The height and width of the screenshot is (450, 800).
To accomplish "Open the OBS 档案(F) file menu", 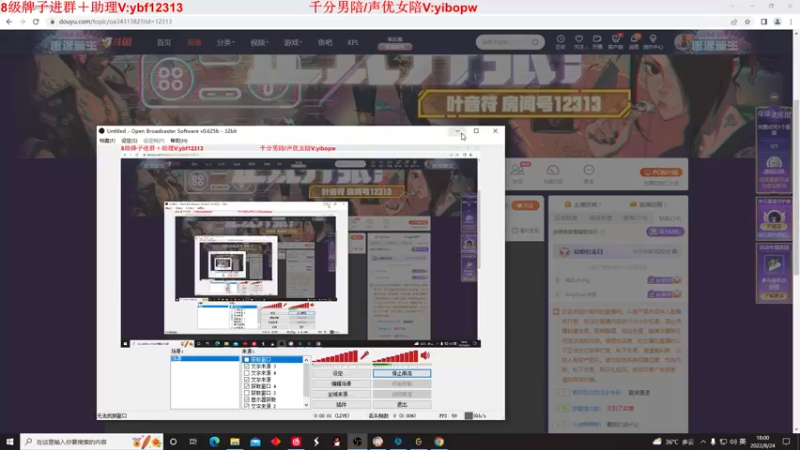I will point(107,141).
